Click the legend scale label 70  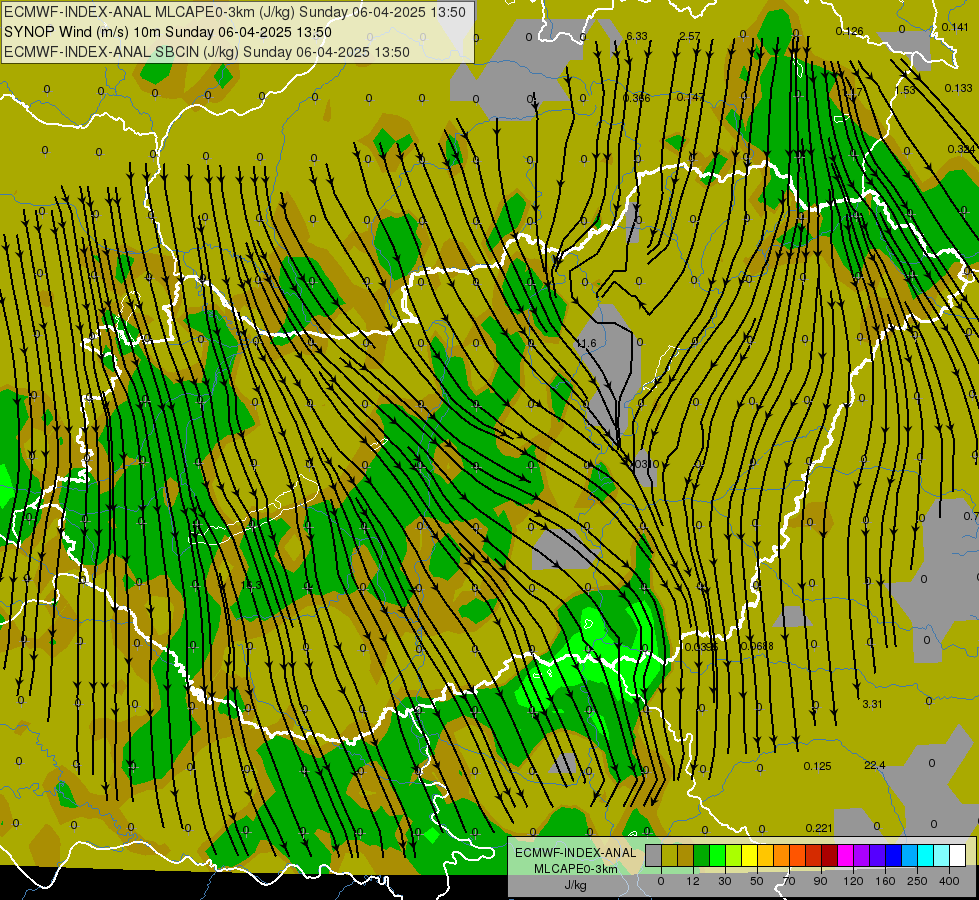coord(789,881)
